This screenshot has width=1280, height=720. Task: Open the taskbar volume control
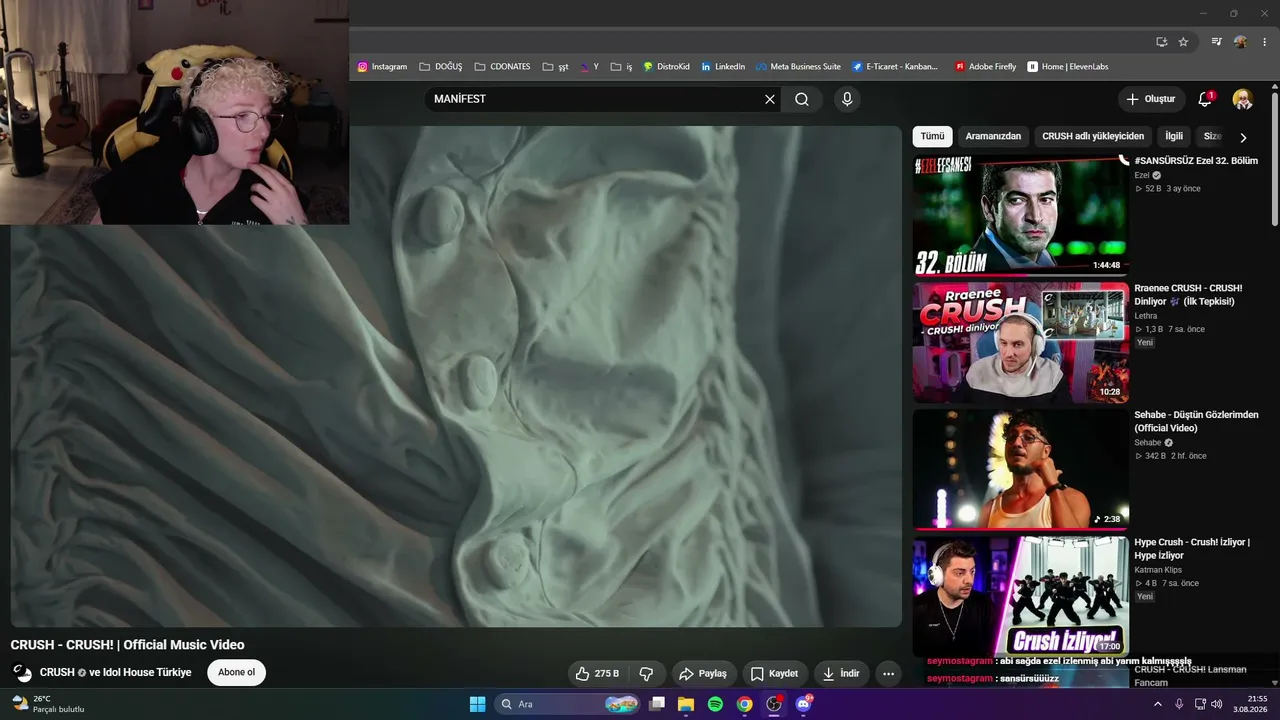point(1216,704)
